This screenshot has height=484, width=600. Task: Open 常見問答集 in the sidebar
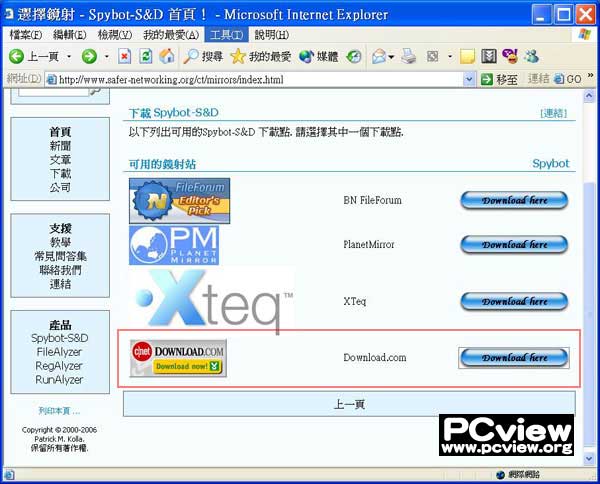[60, 256]
